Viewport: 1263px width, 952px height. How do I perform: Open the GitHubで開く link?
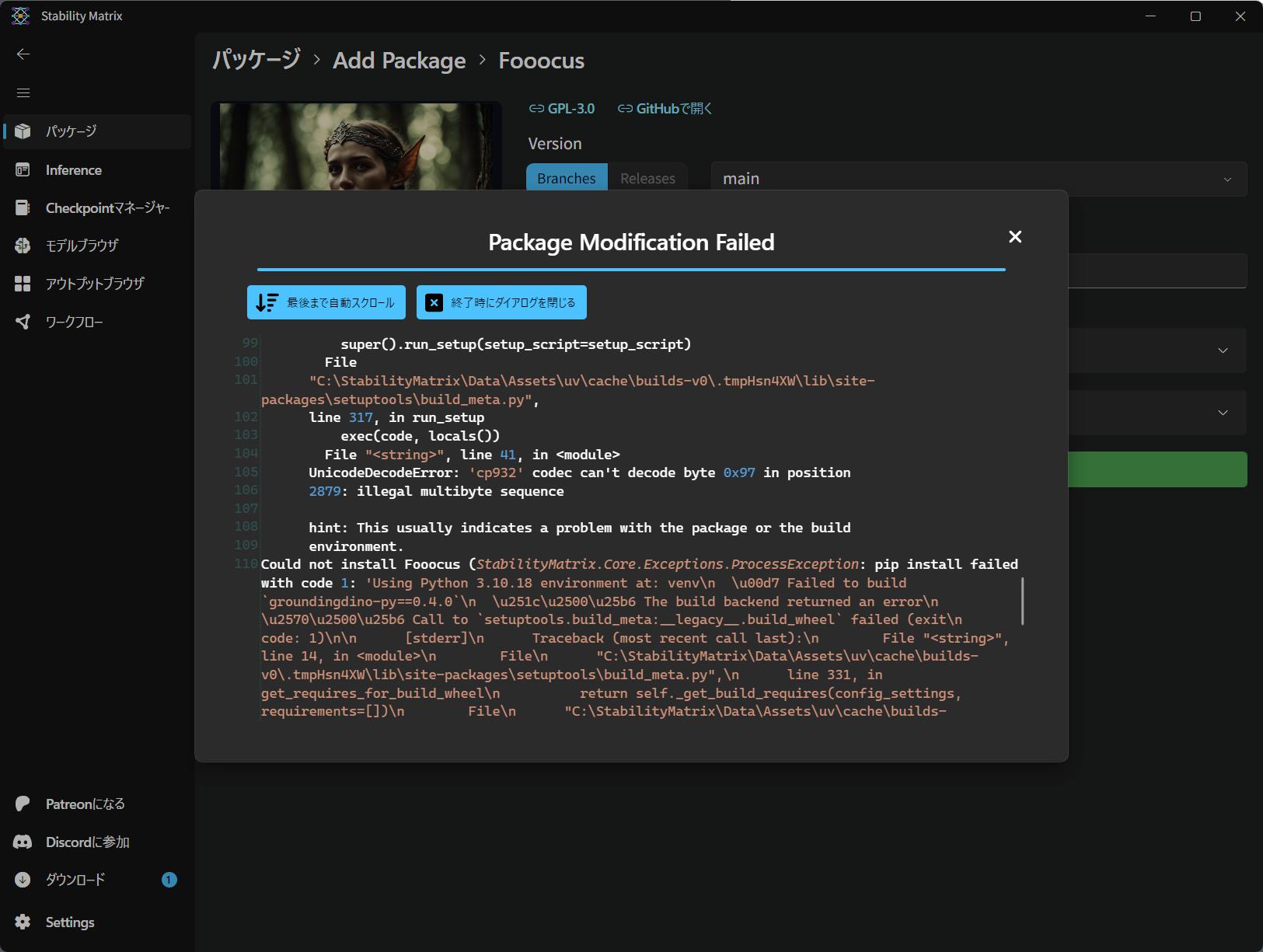(x=665, y=109)
